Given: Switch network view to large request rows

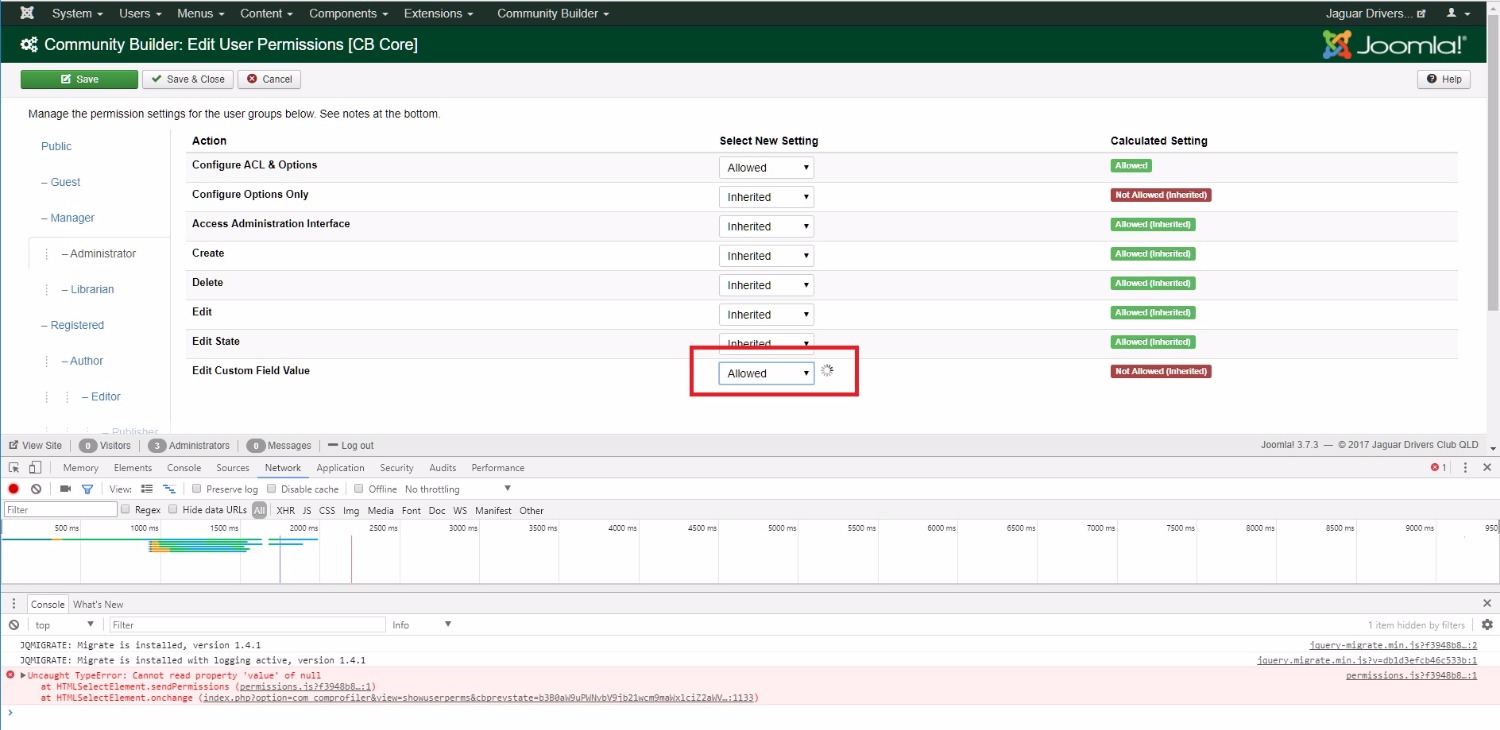Looking at the screenshot, I should pos(147,489).
